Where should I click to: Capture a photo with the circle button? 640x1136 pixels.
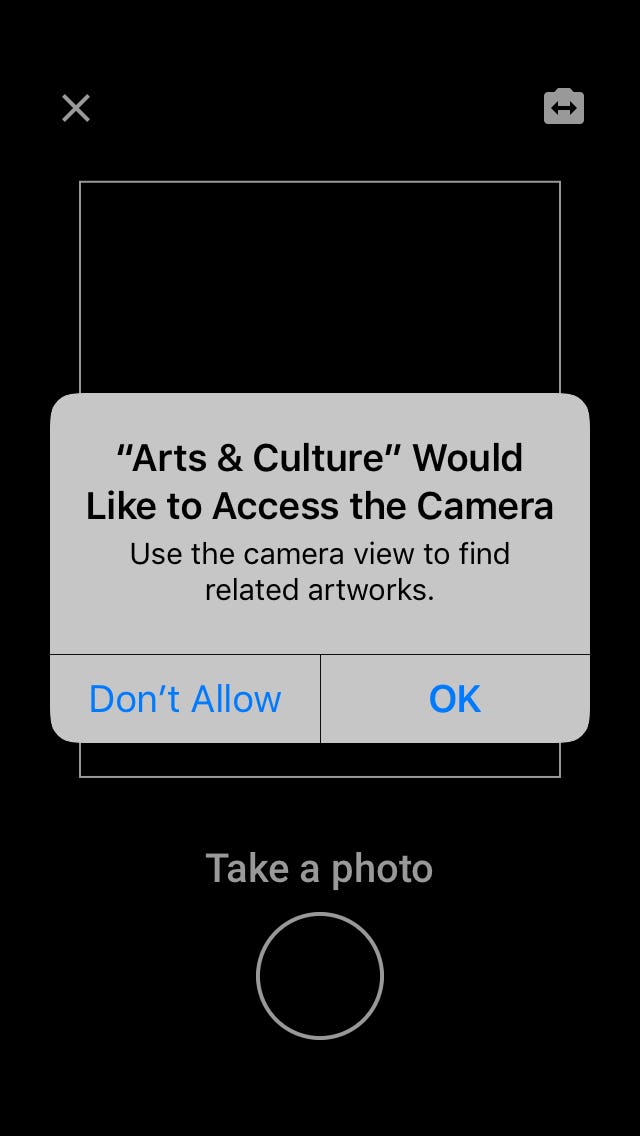pos(320,975)
